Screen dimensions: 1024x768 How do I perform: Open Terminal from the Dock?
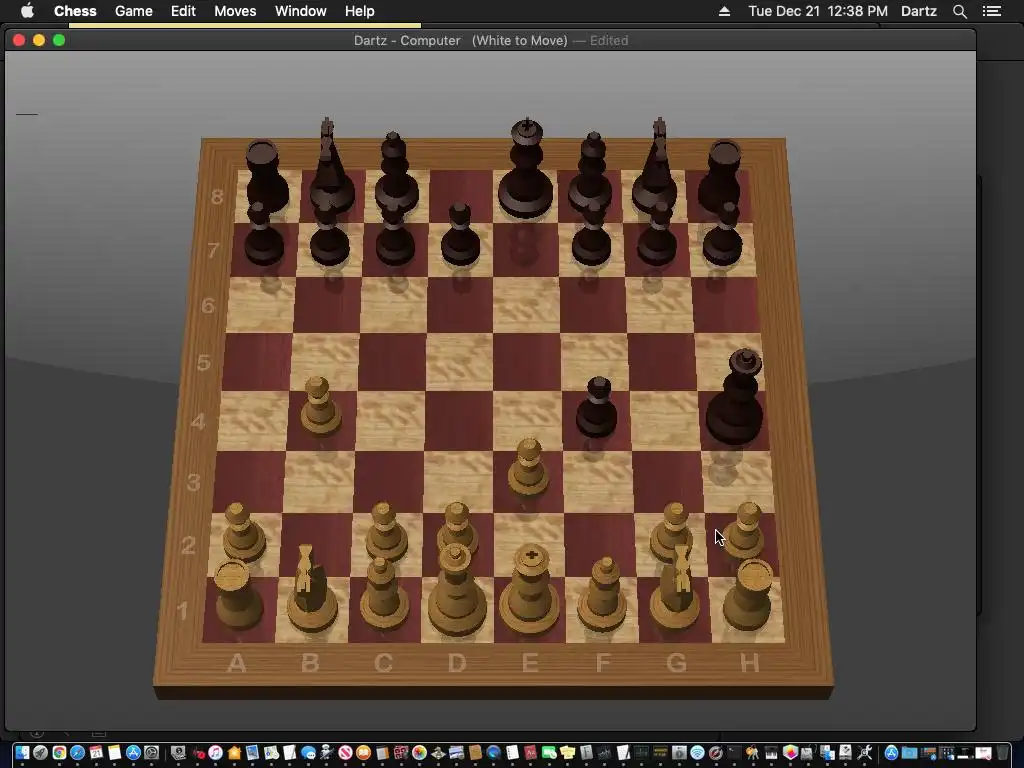tap(734, 752)
